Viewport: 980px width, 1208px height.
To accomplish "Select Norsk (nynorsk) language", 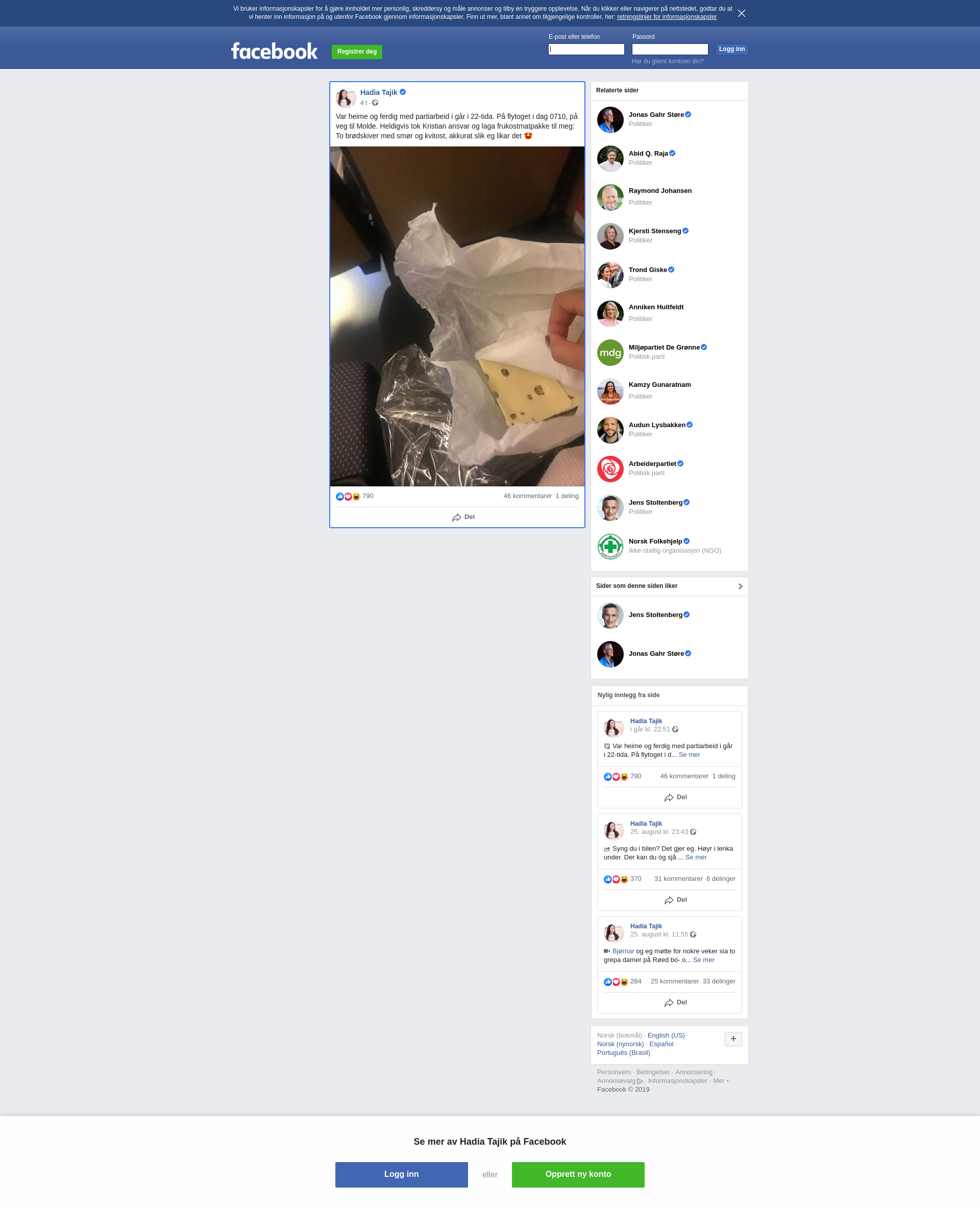I will [x=620, y=1044].
